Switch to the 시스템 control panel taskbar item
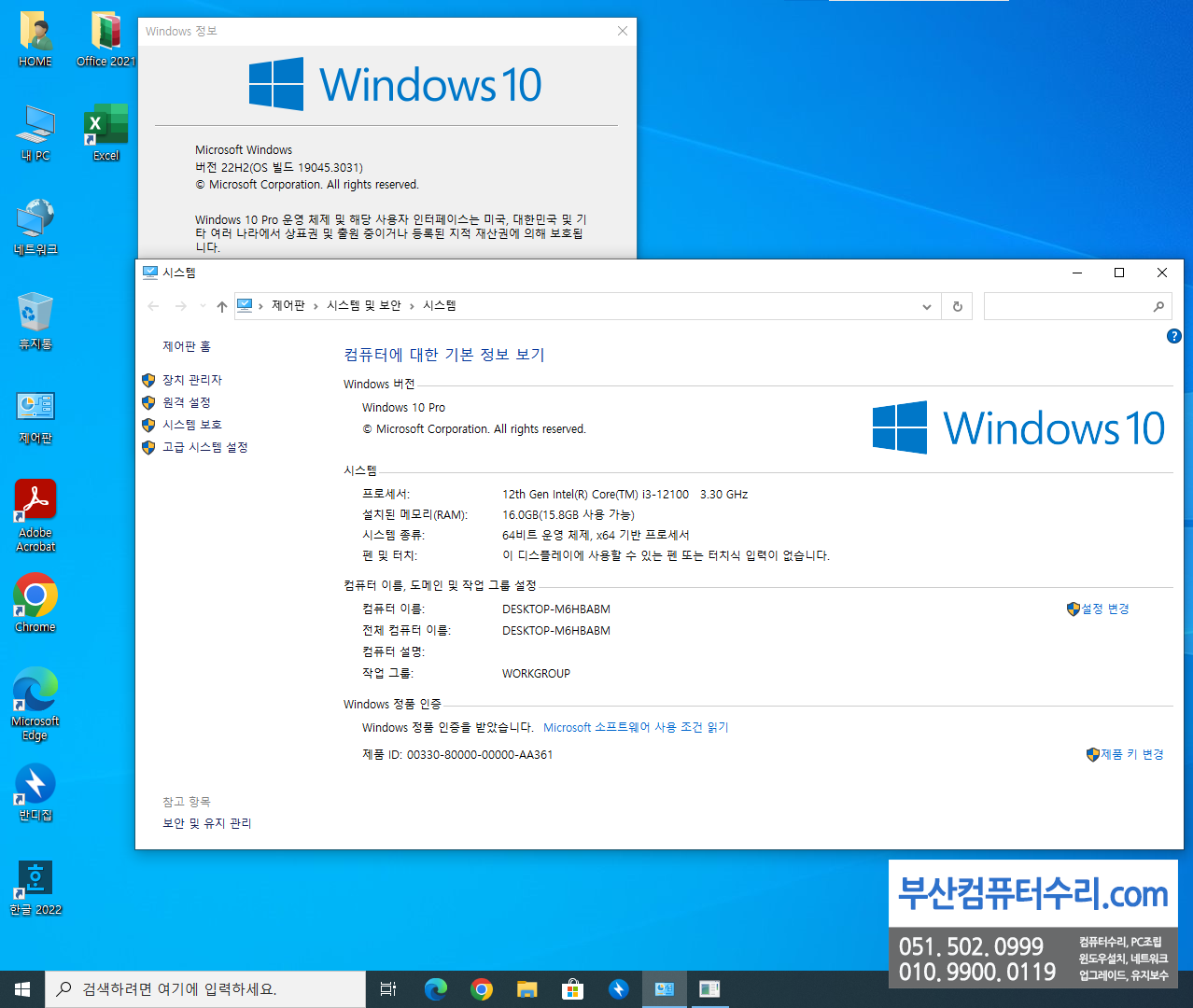The width and height of the screenshot is (1193, 1008). (665, 989)
